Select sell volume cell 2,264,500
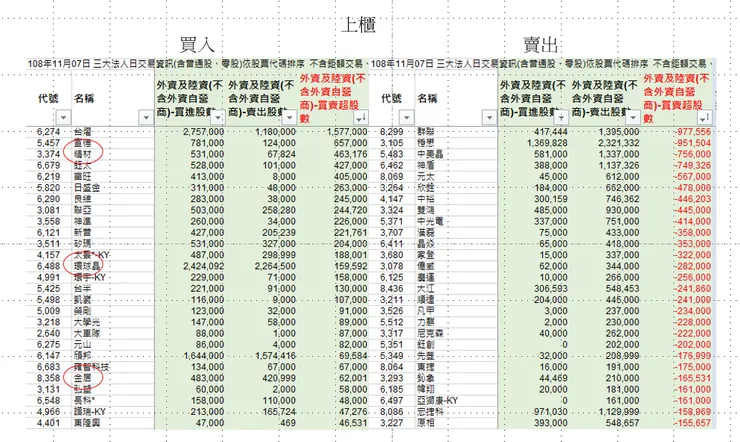The width and height of the screenshot is (740, 442). (x=276, y=266)
